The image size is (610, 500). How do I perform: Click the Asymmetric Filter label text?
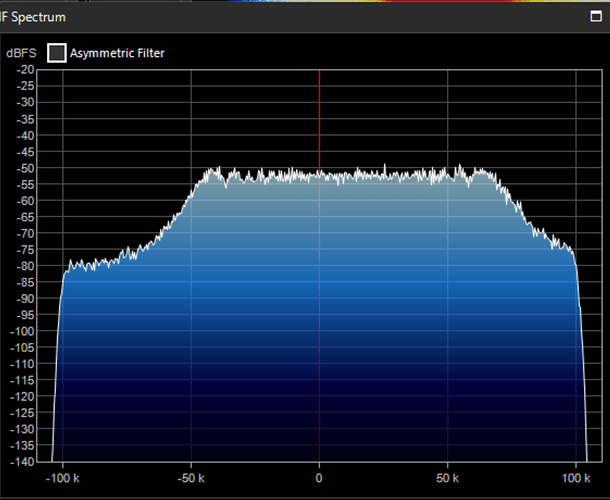click(117, 53)
